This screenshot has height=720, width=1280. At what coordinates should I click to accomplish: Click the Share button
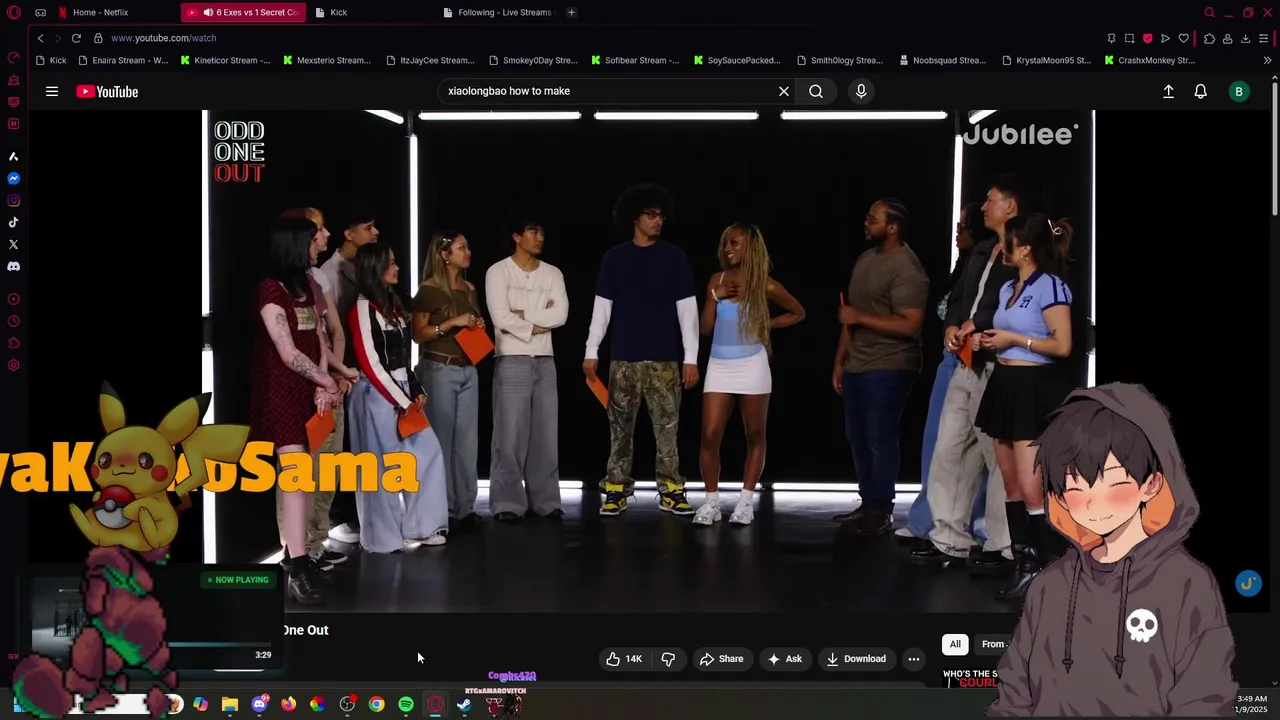click(x=721, y=659)
